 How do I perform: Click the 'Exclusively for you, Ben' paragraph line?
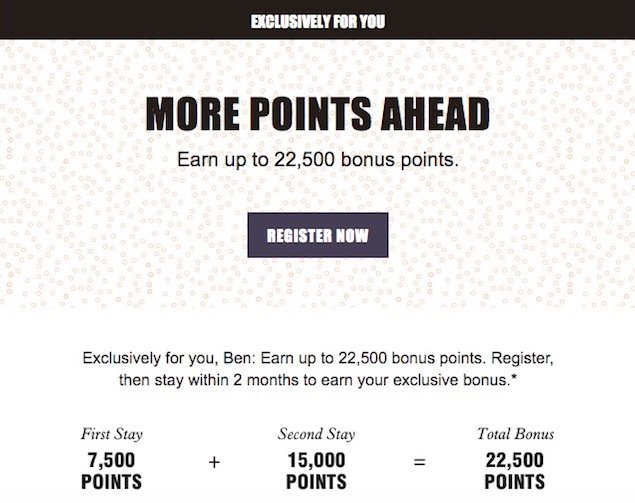point(318,358)
